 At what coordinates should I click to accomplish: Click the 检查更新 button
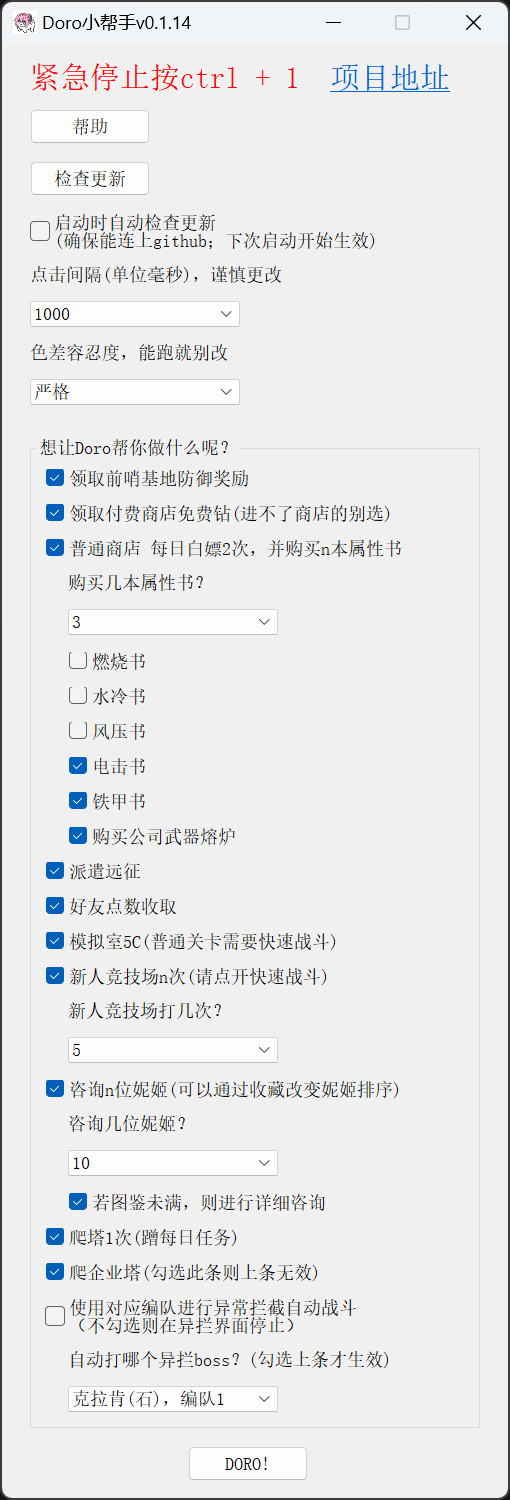tap(90, 179)
